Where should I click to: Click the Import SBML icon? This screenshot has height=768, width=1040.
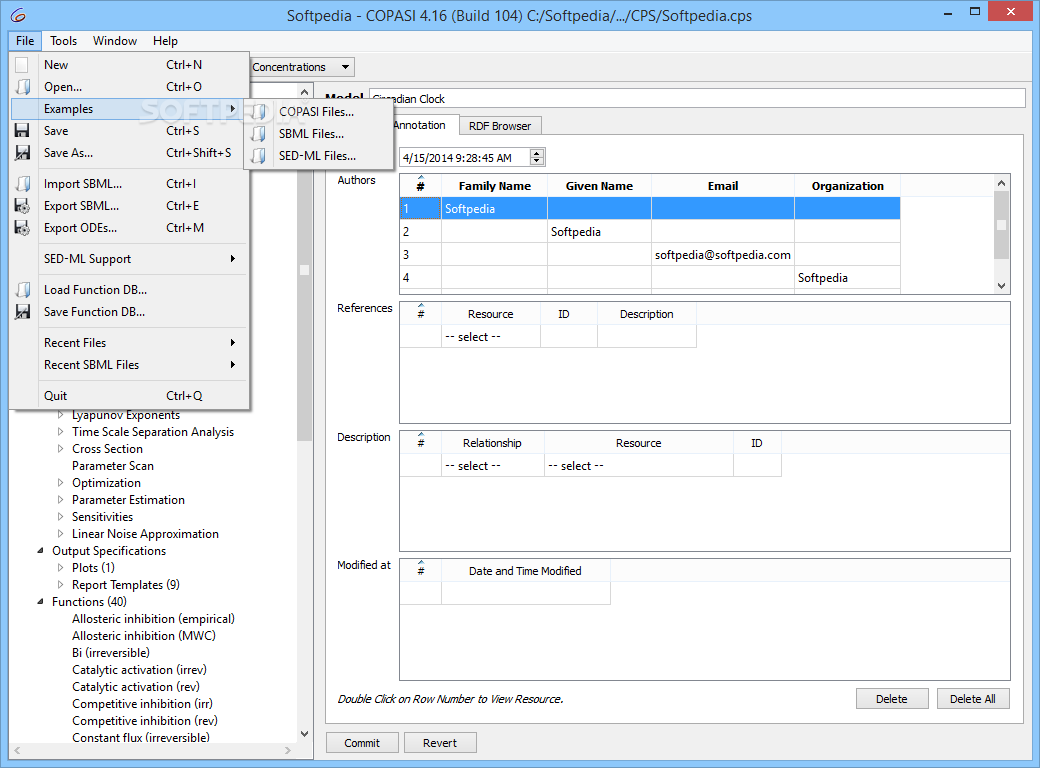click(x=23, y=184)
